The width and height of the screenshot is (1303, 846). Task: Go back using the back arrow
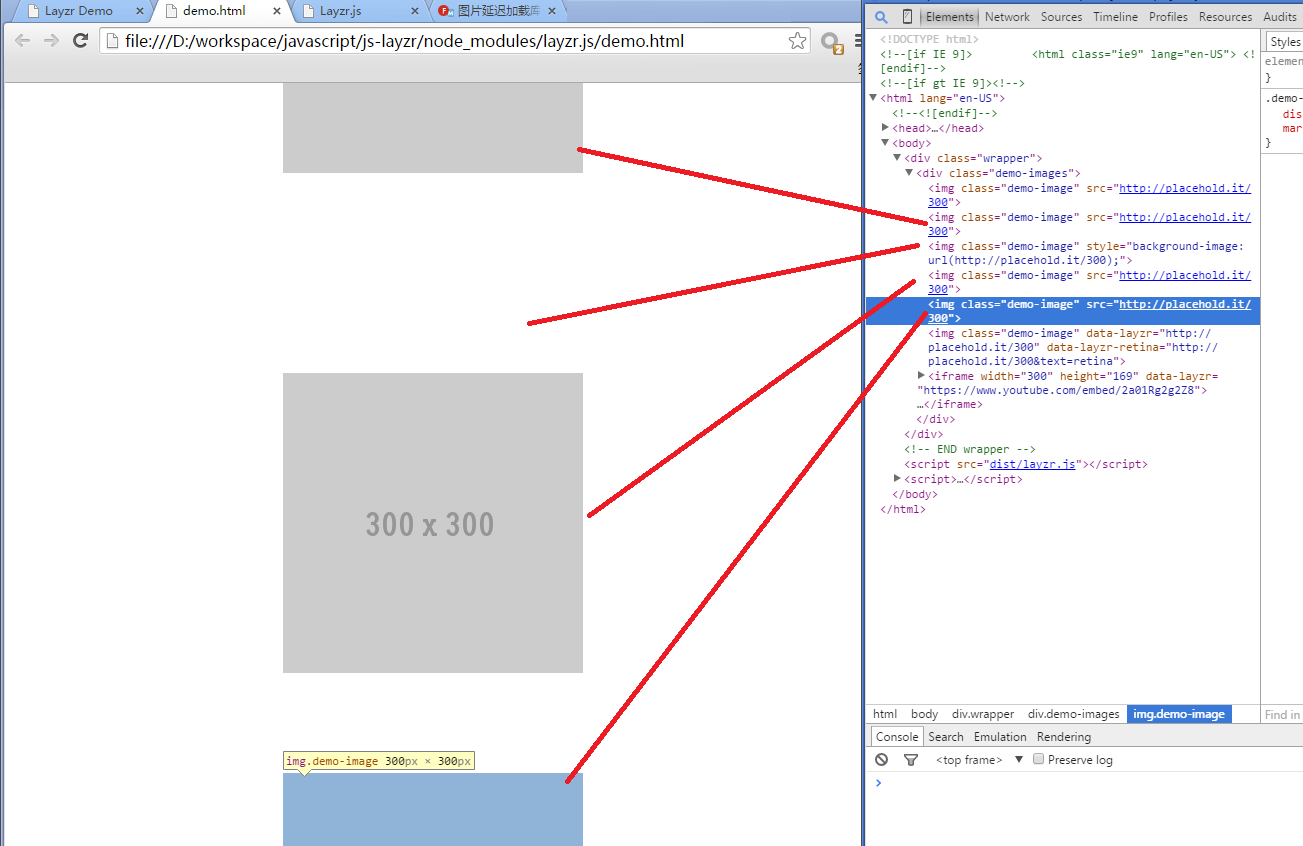click(22, 41)
